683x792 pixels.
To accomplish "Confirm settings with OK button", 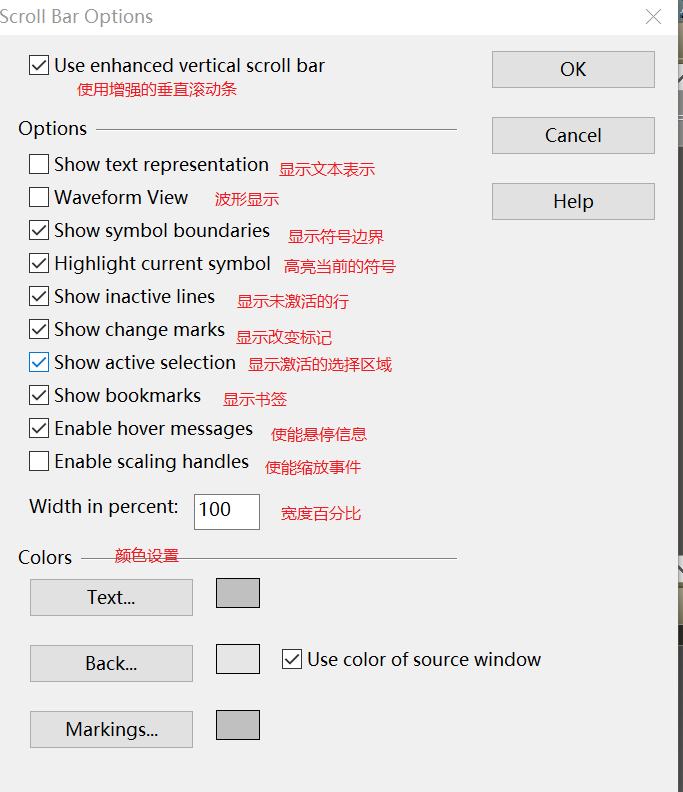I will [x=573, y=69].
